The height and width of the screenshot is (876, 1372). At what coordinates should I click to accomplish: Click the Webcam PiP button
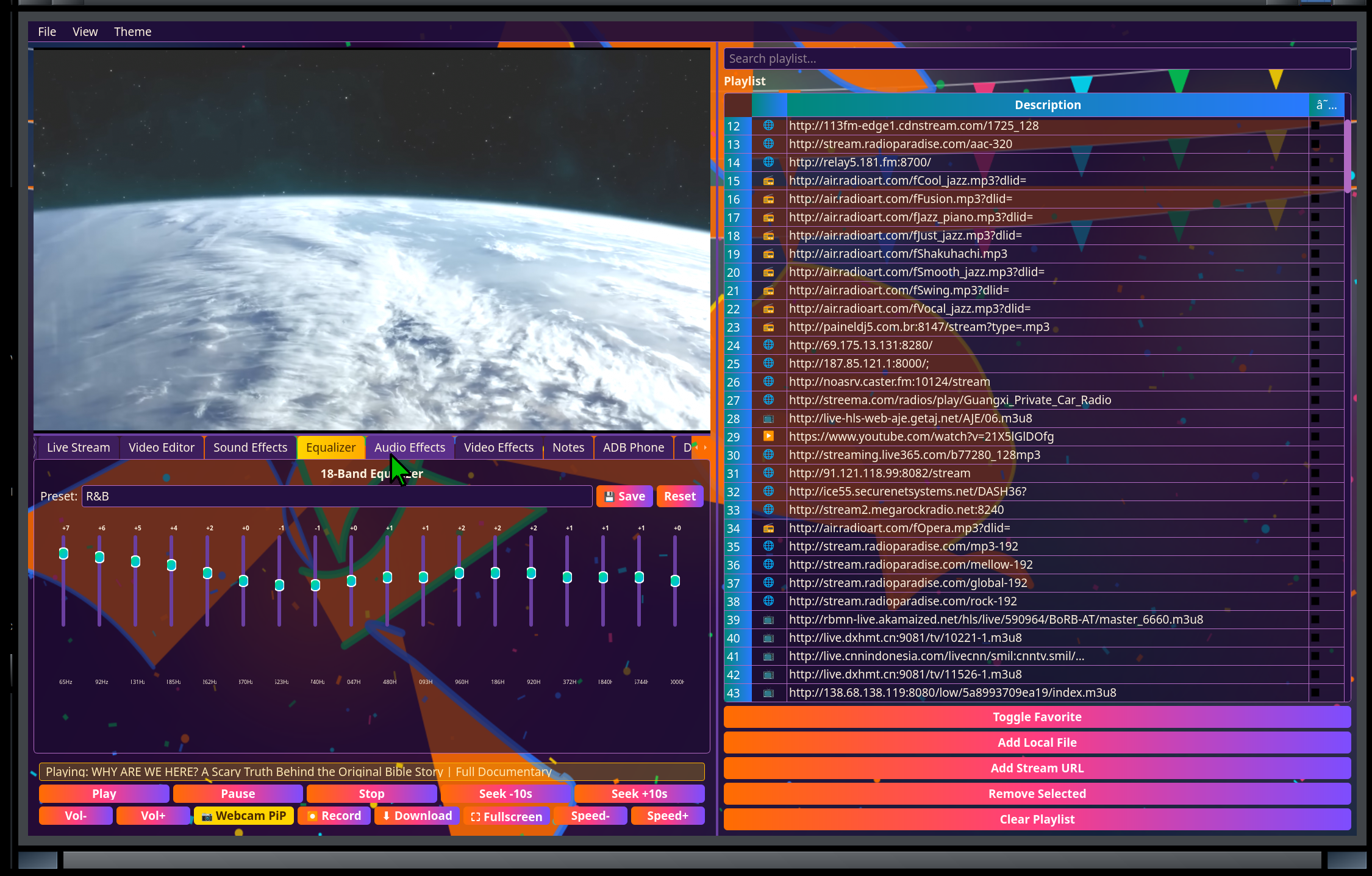[244, 816]
